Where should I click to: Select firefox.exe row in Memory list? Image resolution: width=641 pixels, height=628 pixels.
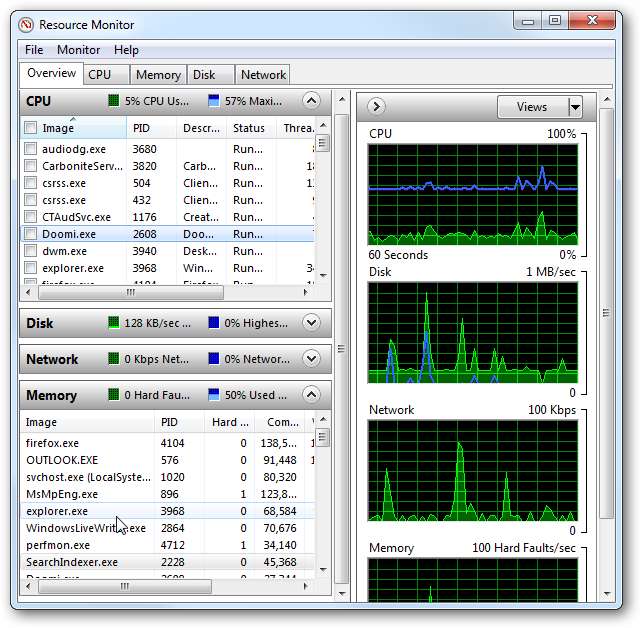tap(168, 443)
